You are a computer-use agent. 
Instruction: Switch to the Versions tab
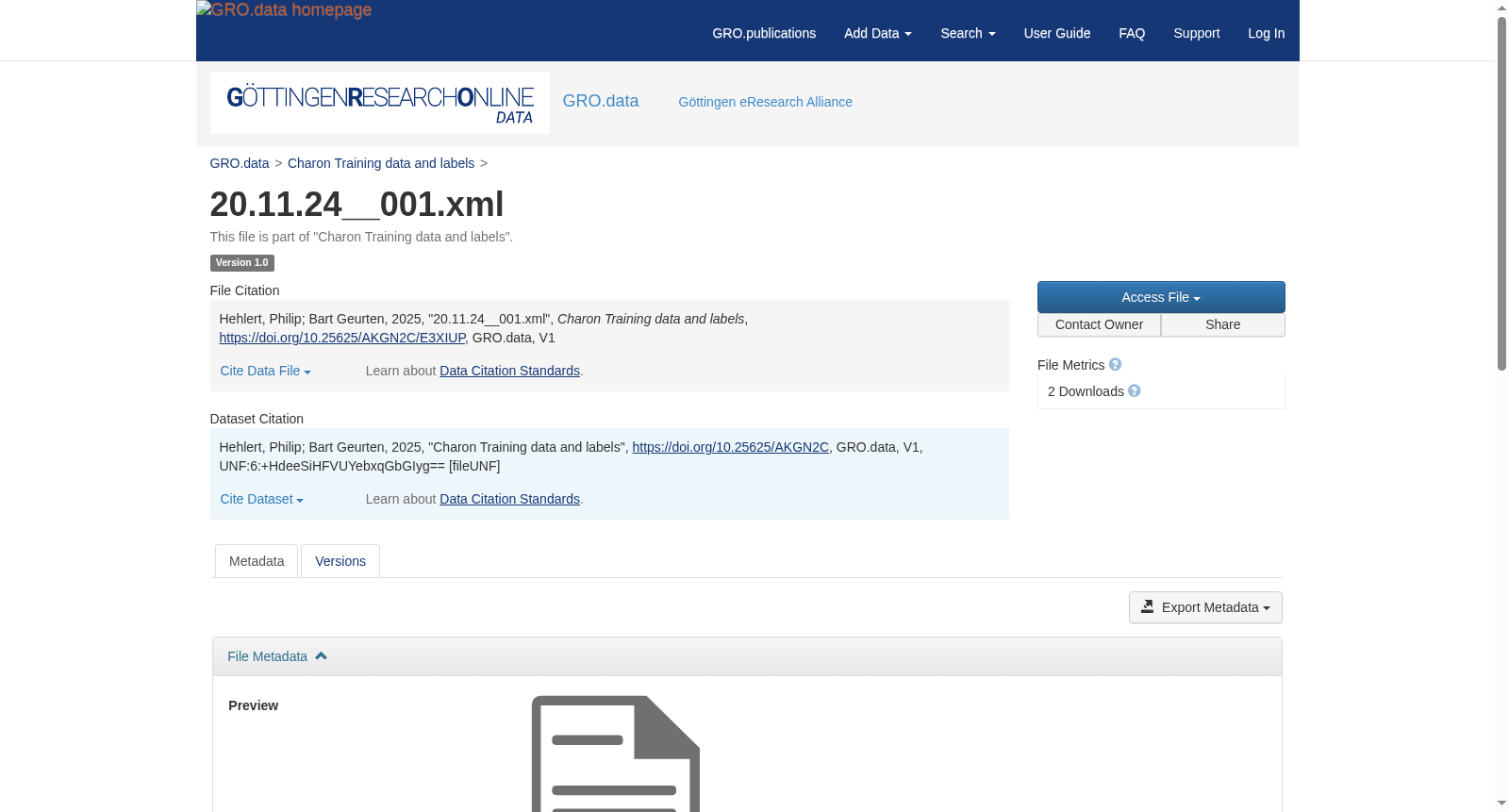pos(340,561)
